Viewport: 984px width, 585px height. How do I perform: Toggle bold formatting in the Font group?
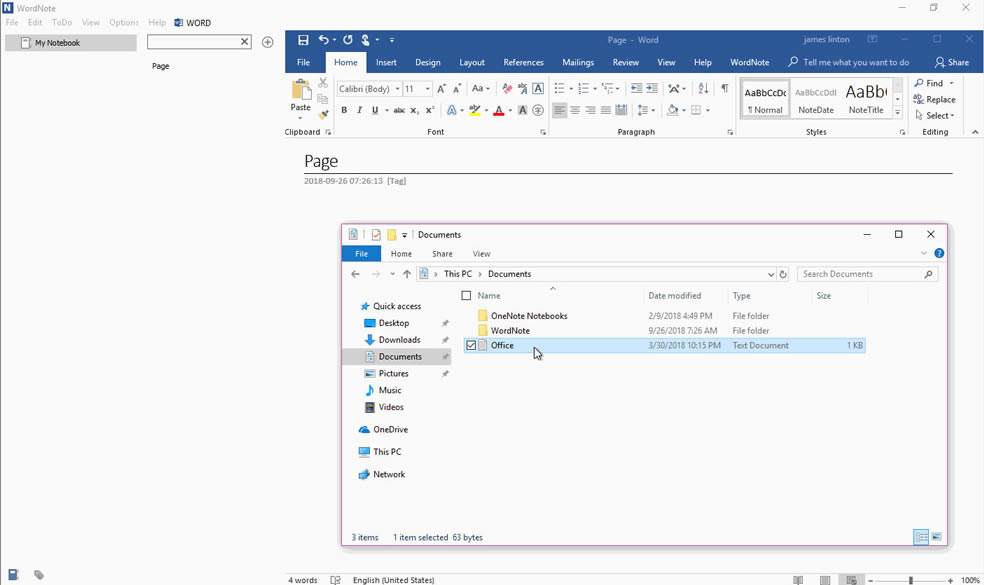pyautogui.click(x=344, y=111)
